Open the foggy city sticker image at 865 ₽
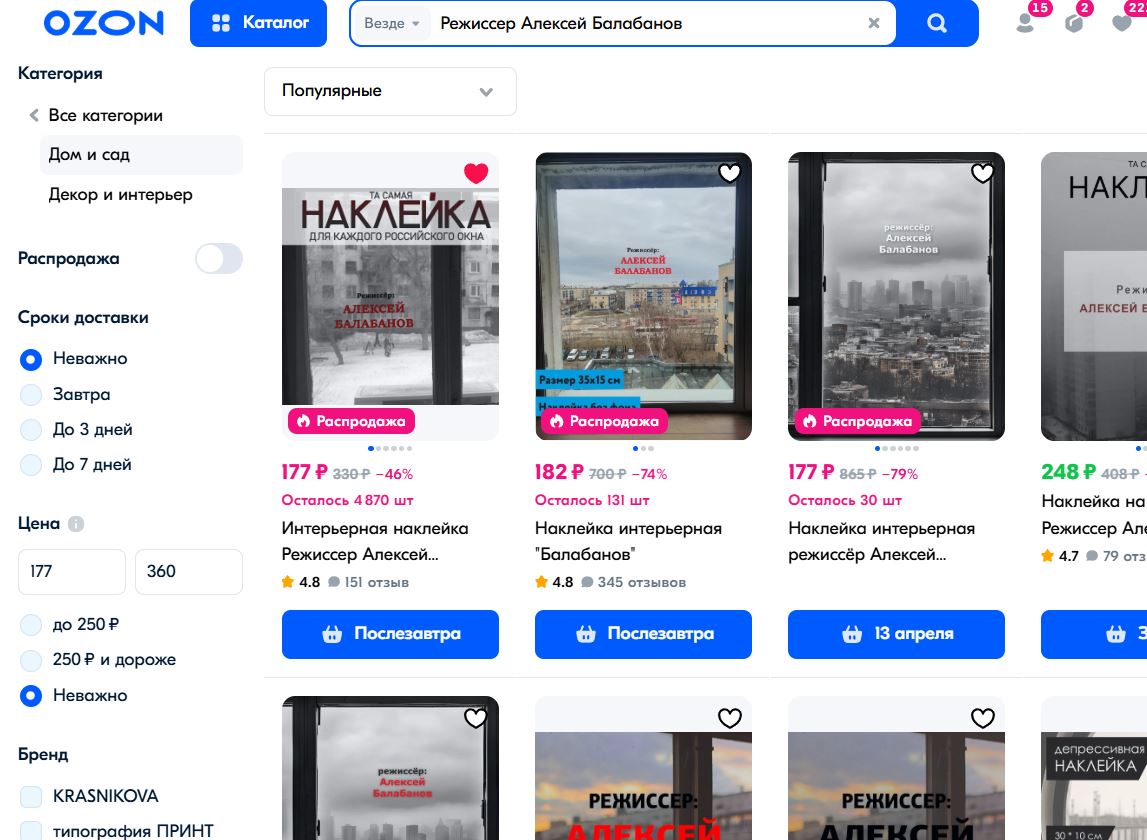 tap(896, 296)
